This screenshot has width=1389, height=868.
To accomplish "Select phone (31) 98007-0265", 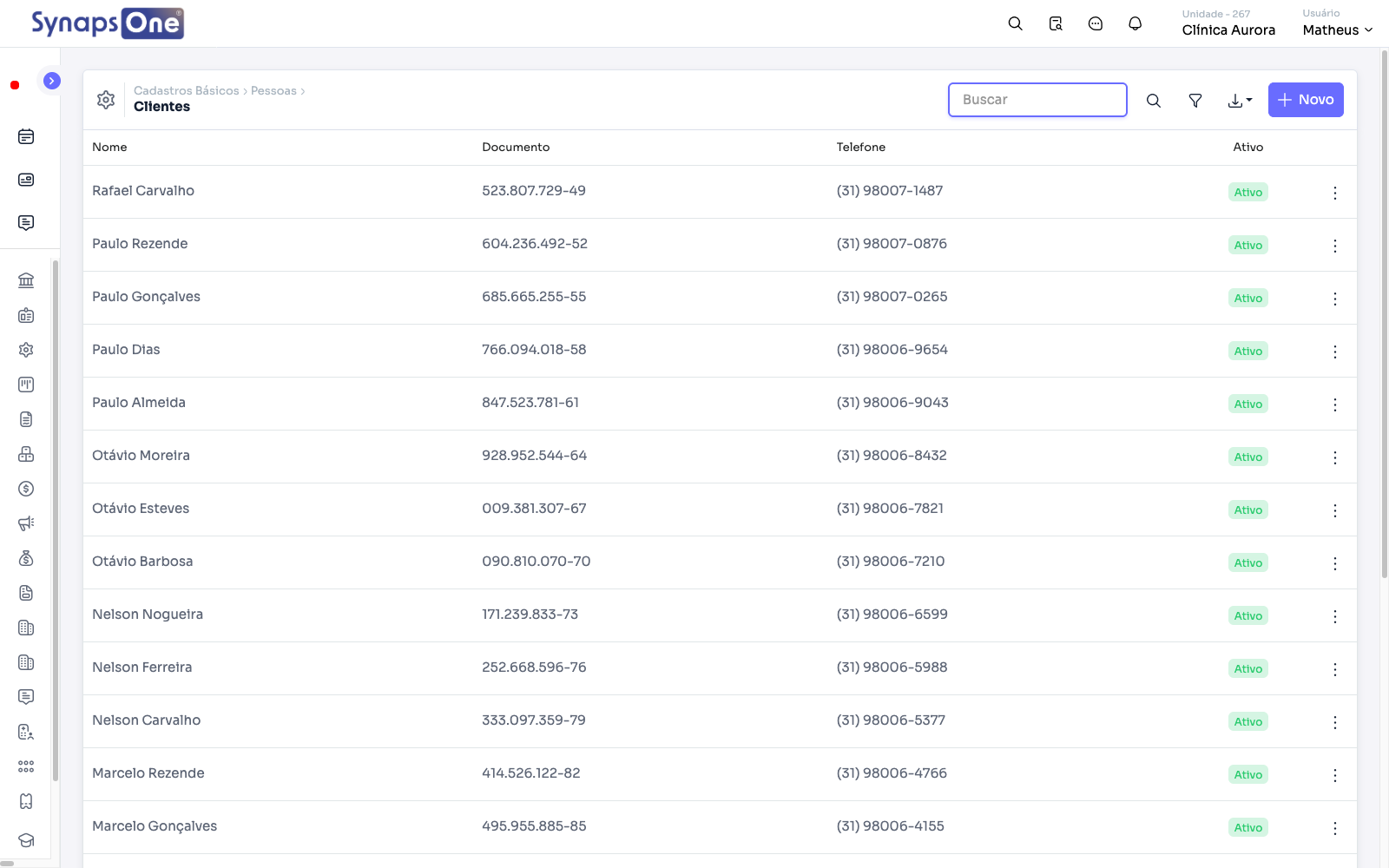I will click(x=892, y=297).
